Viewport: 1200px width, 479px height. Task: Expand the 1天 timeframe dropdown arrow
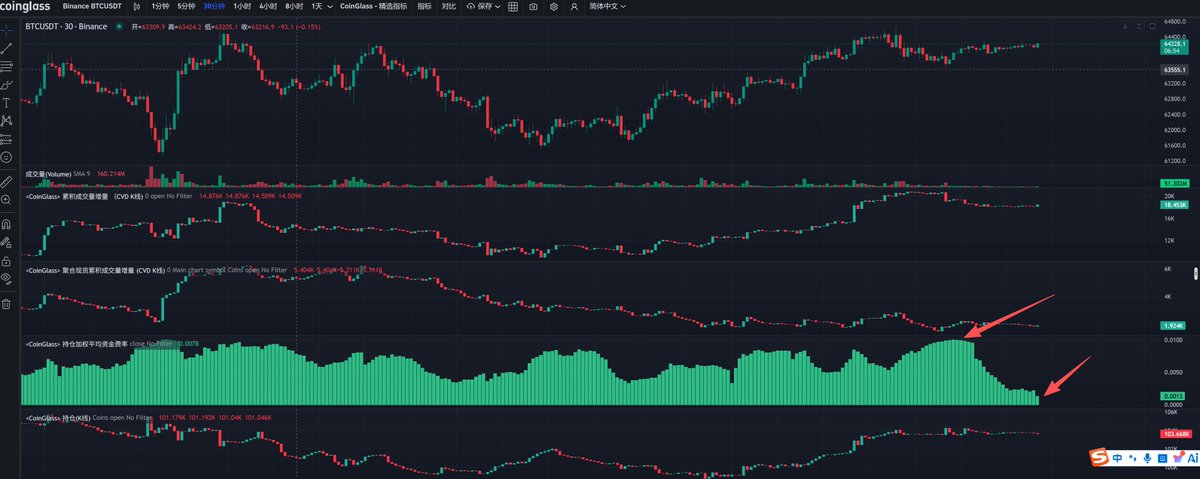tap(328, 6)
